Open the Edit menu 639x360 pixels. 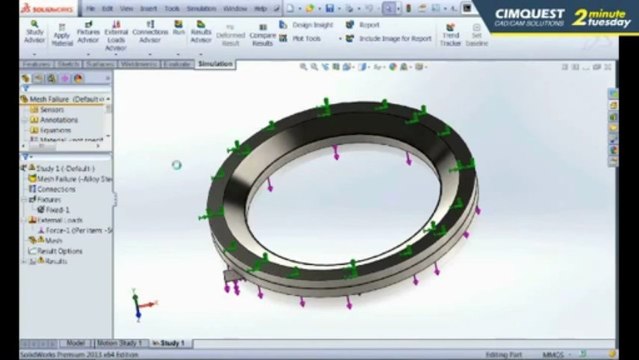[107, 9]
